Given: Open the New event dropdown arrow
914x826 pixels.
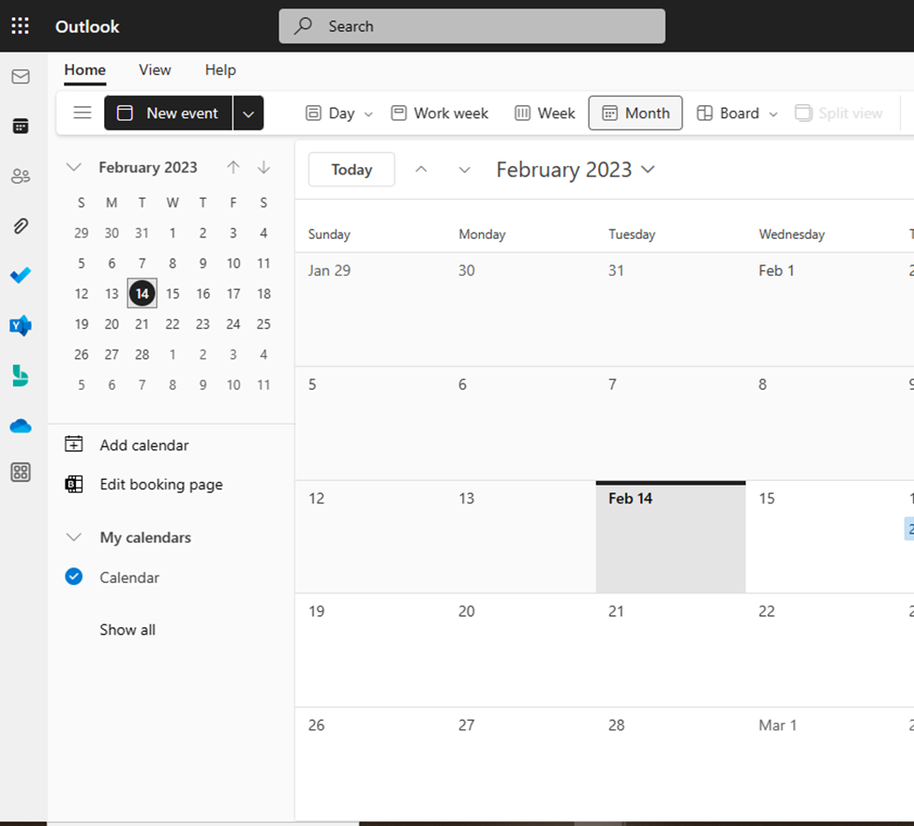Looking at the screenshot, I should click(248, 113).
